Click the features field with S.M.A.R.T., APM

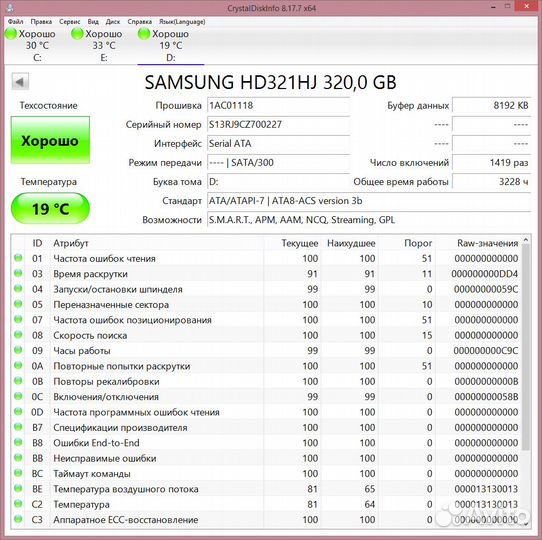pos(369,220)
